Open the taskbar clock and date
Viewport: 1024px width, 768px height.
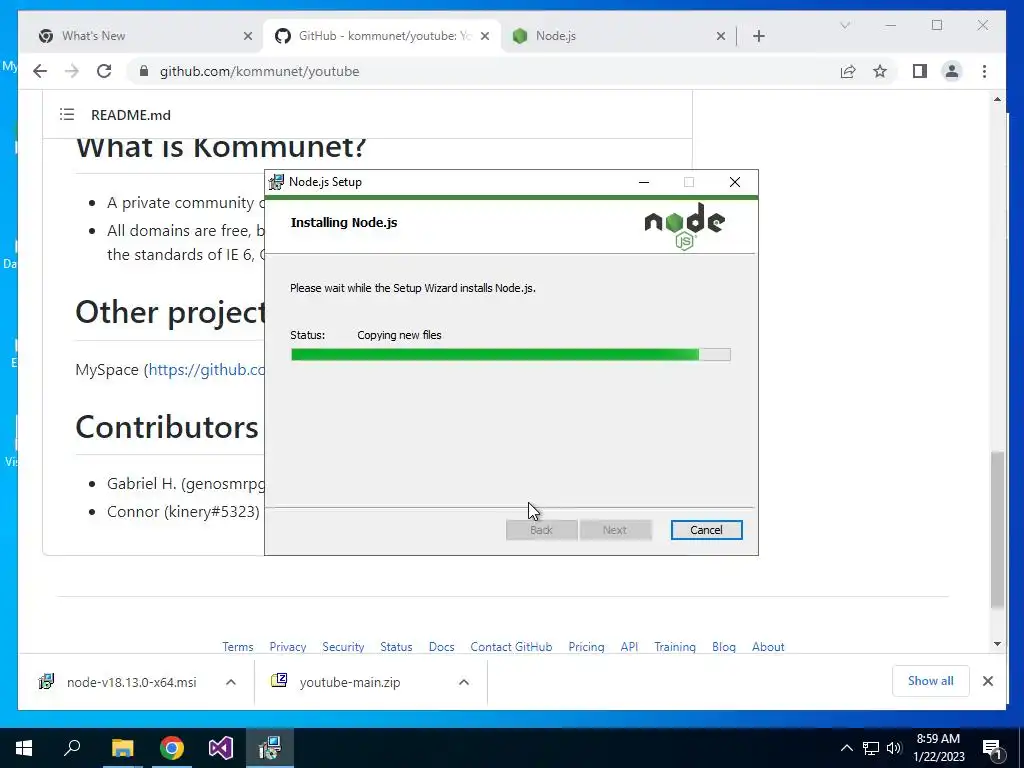tap(938, 748)
